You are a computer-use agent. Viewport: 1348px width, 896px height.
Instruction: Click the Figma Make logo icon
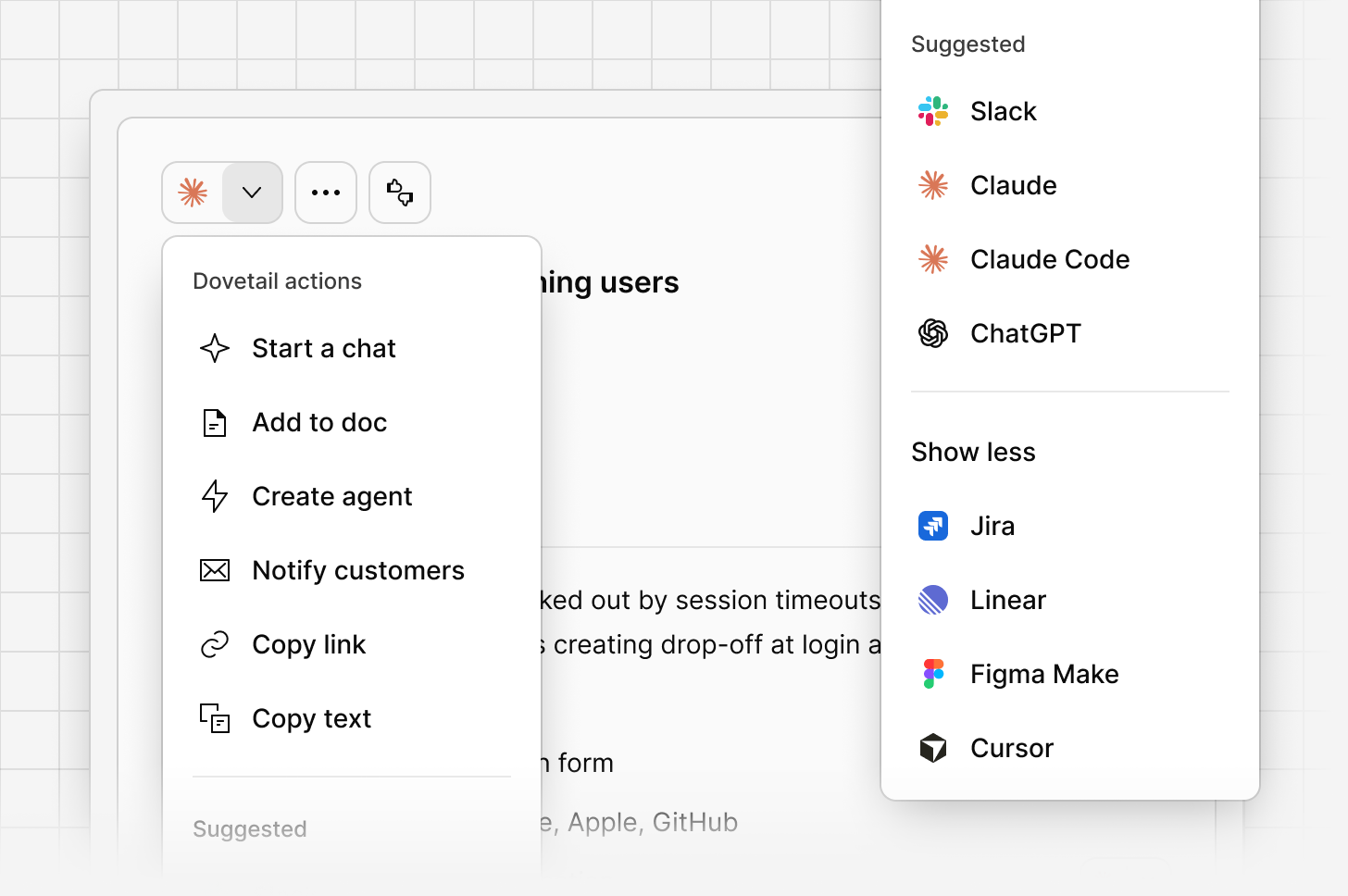click(933, 674)
